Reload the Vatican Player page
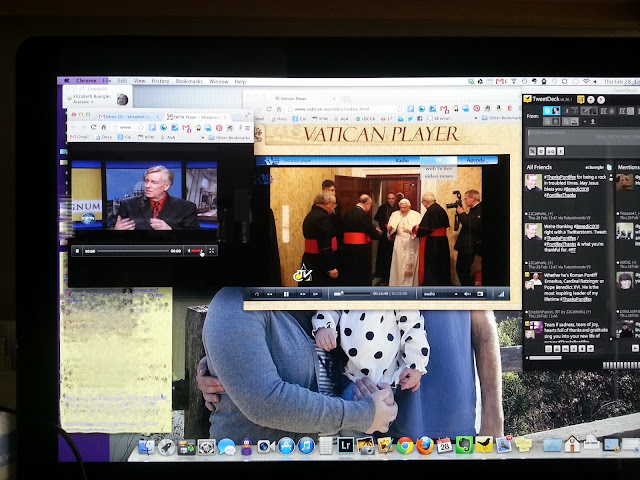640x480 pixels. pyautogui.click(x=269, y=109)
